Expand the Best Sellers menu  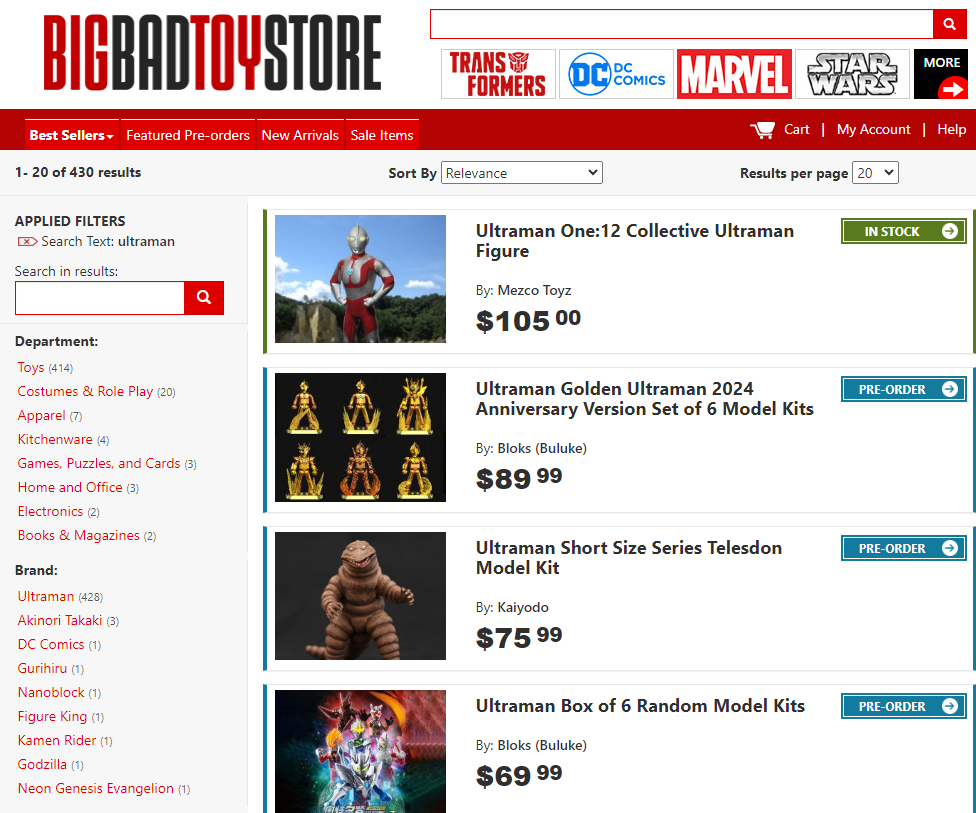(x=72, y=135)
